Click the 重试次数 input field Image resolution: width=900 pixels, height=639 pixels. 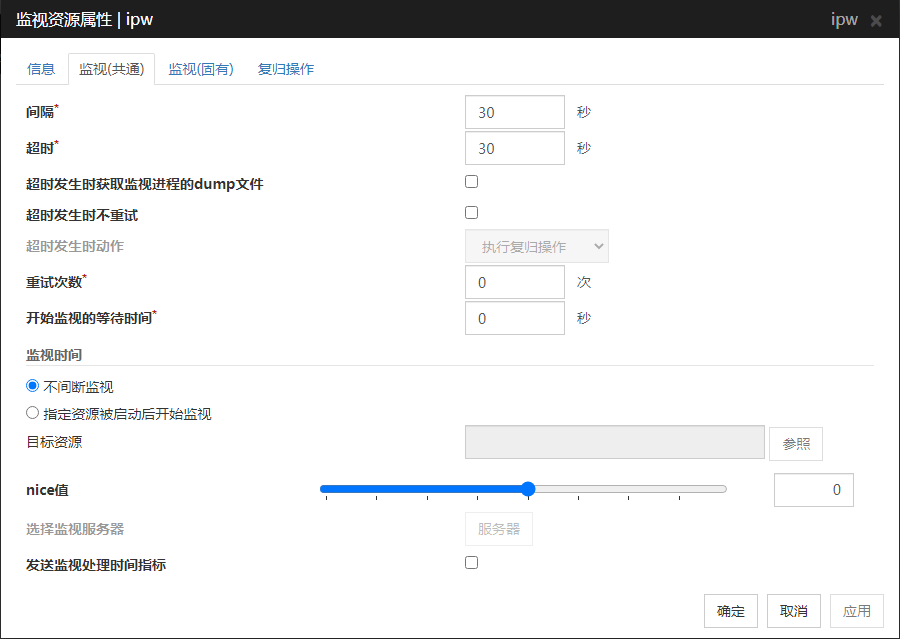[515, 282]
